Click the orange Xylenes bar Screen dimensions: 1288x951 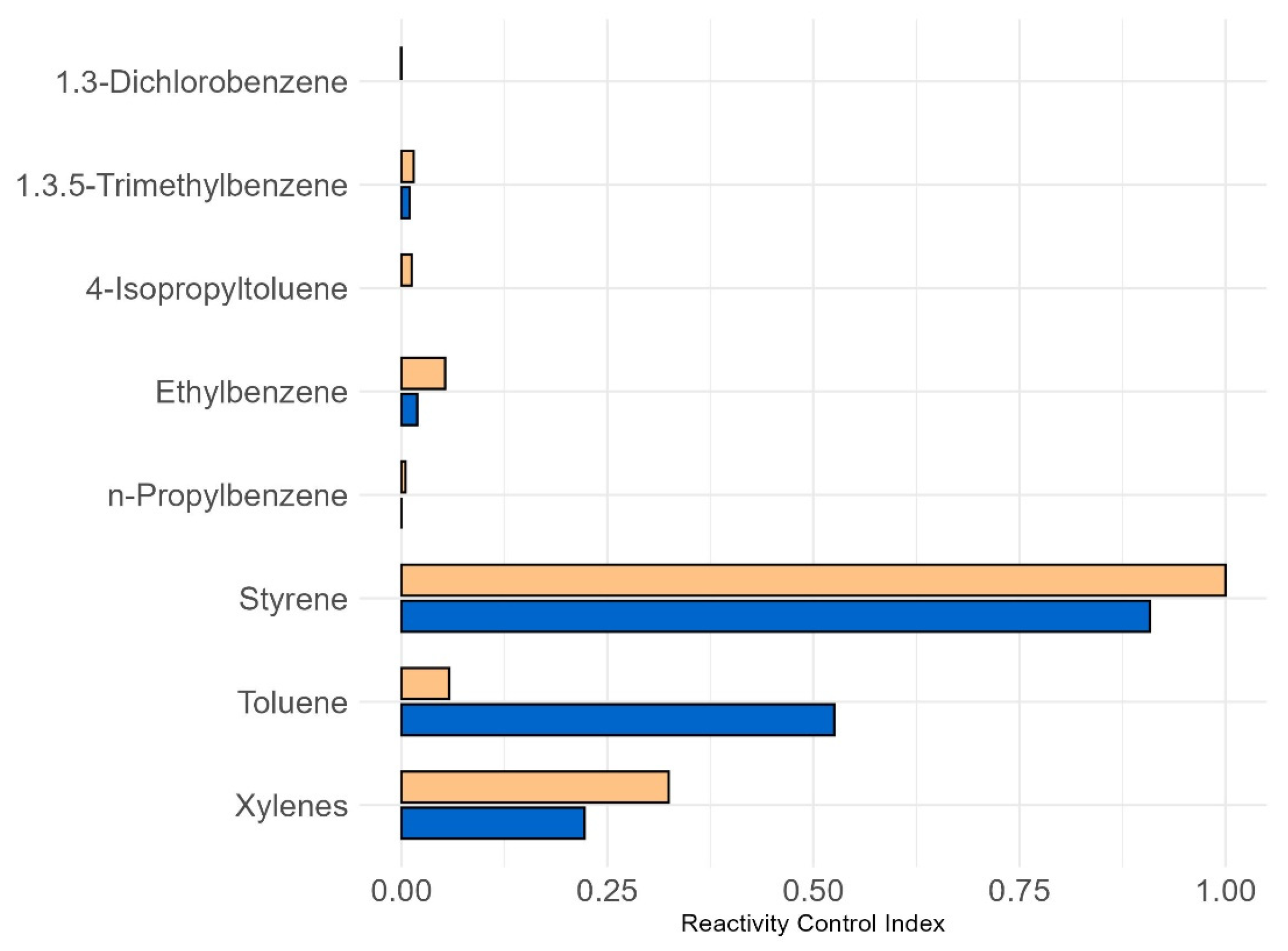click(534, 787)
